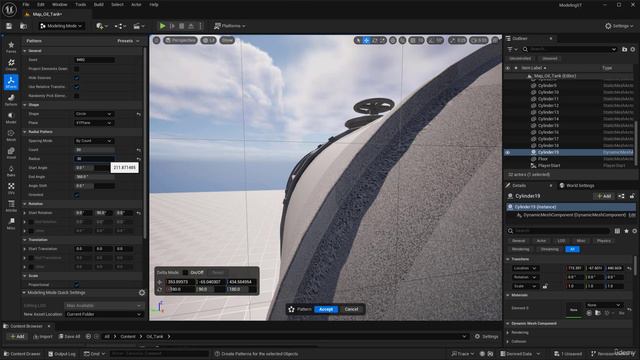Cancel the Pattern tool
Viewport: 640px width, 360px height.
coord(351,309)
